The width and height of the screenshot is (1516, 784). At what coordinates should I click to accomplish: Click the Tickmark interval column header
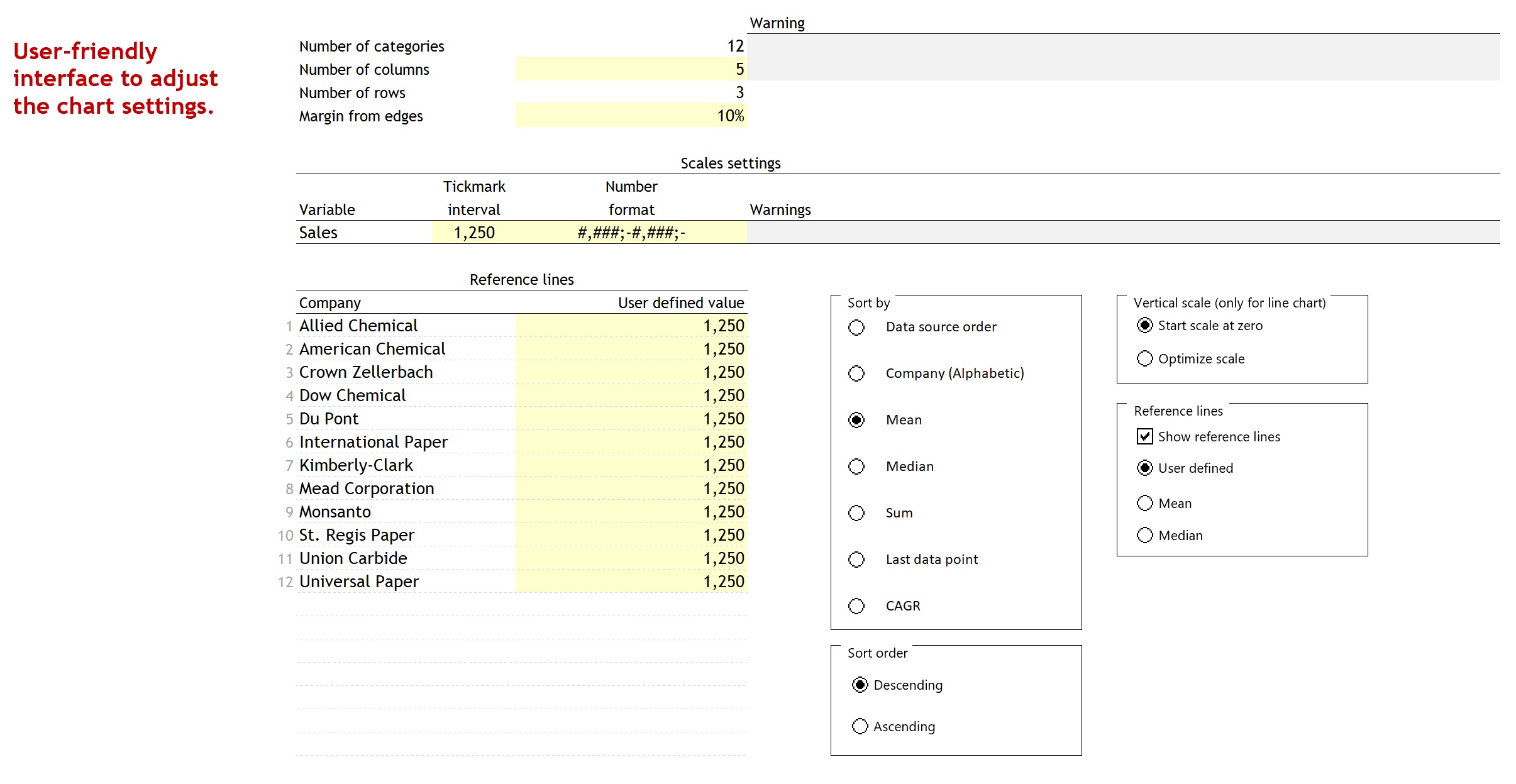[474, 198]
